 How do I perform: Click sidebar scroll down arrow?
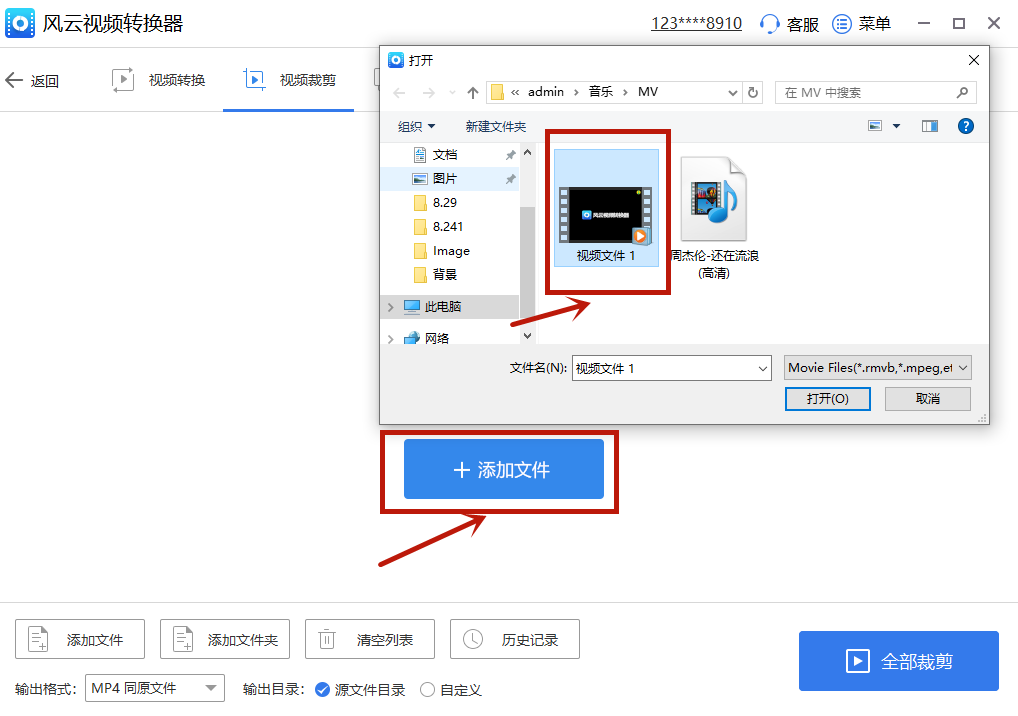click(527, 336)
